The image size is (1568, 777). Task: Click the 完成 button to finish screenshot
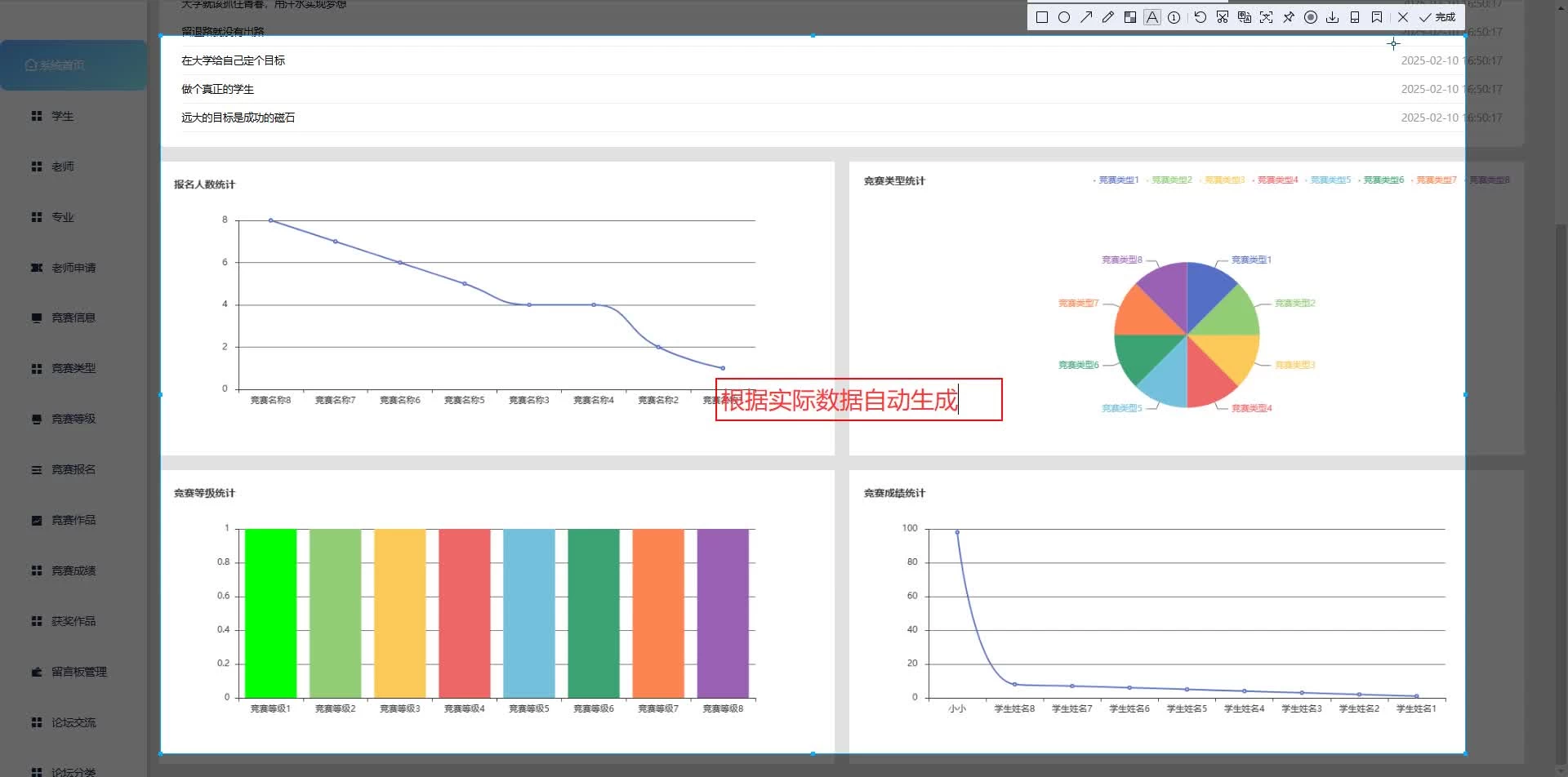tap(1438, 17)
